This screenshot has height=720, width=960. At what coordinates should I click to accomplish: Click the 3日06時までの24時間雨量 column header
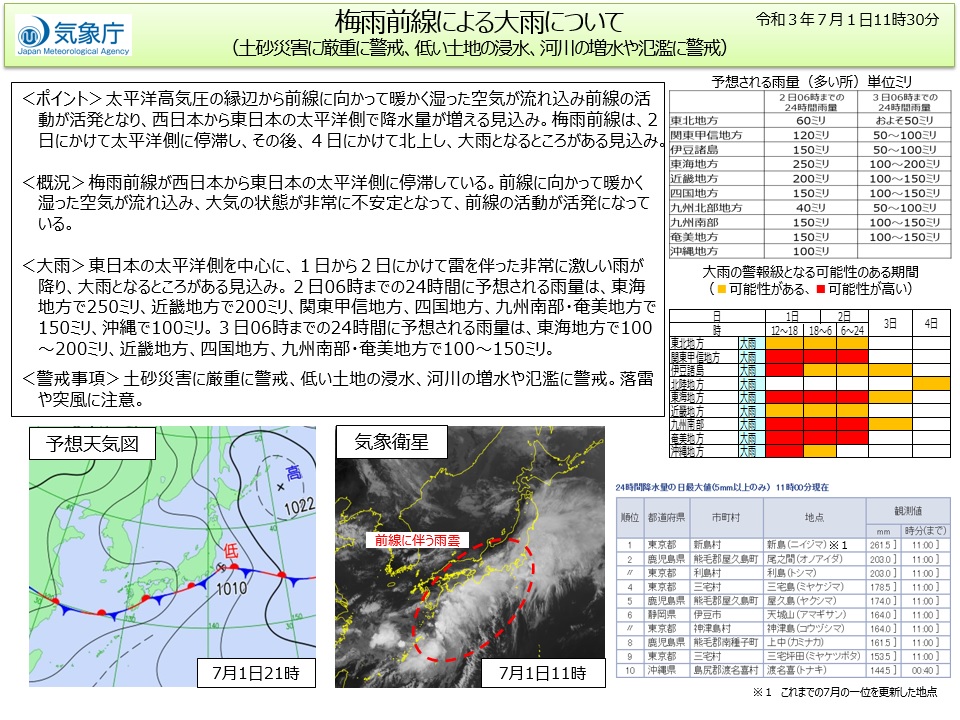(905, 102)
